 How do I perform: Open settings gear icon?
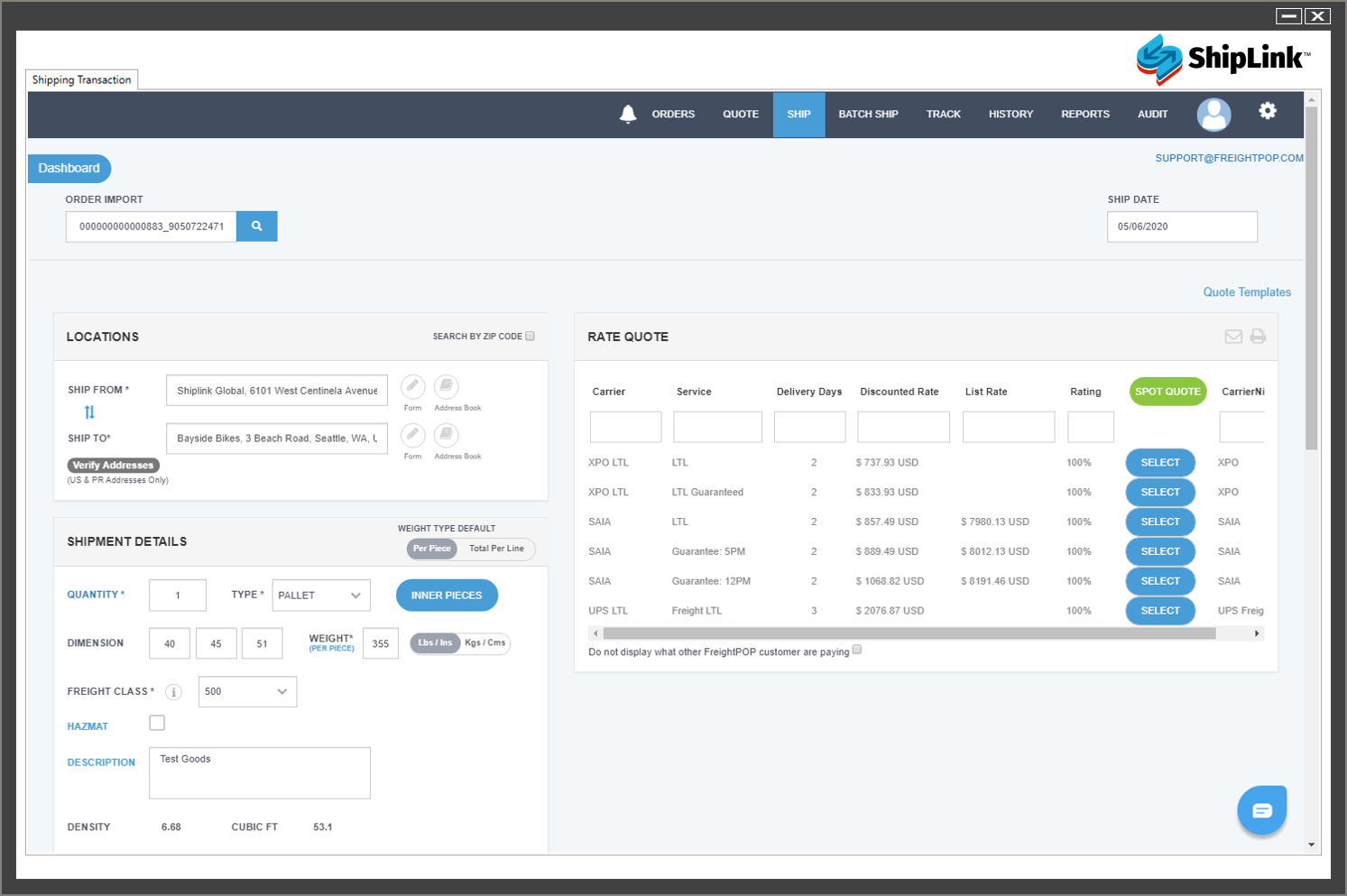1268,111
